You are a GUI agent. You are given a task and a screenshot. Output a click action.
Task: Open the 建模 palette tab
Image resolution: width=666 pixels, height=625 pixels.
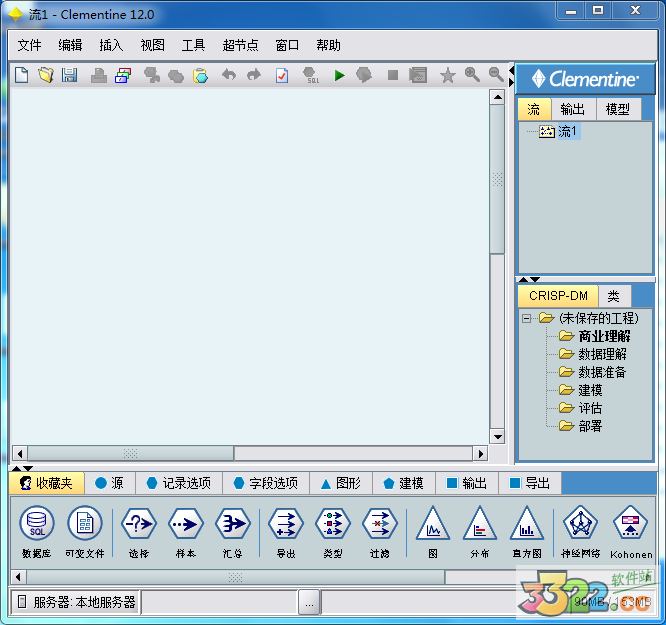coord(404,483)
